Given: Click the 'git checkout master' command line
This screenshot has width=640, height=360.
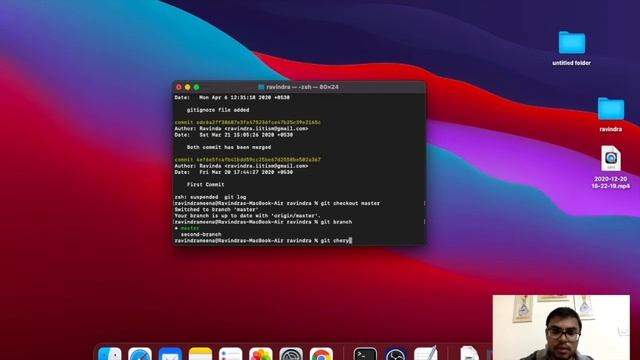Looking at the screenshot, I should [x=277, y=203].
